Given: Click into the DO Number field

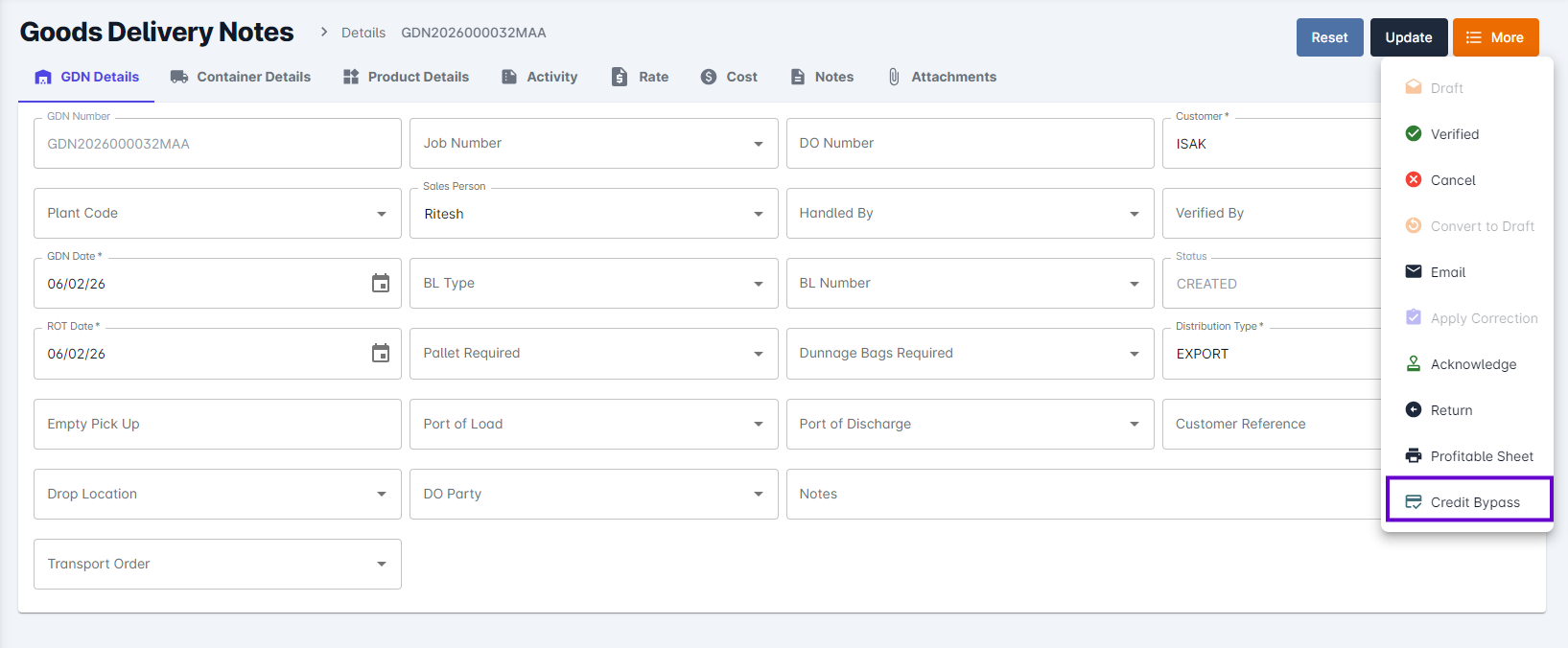Looking at the screenshot, I should (x=969, y=144).
